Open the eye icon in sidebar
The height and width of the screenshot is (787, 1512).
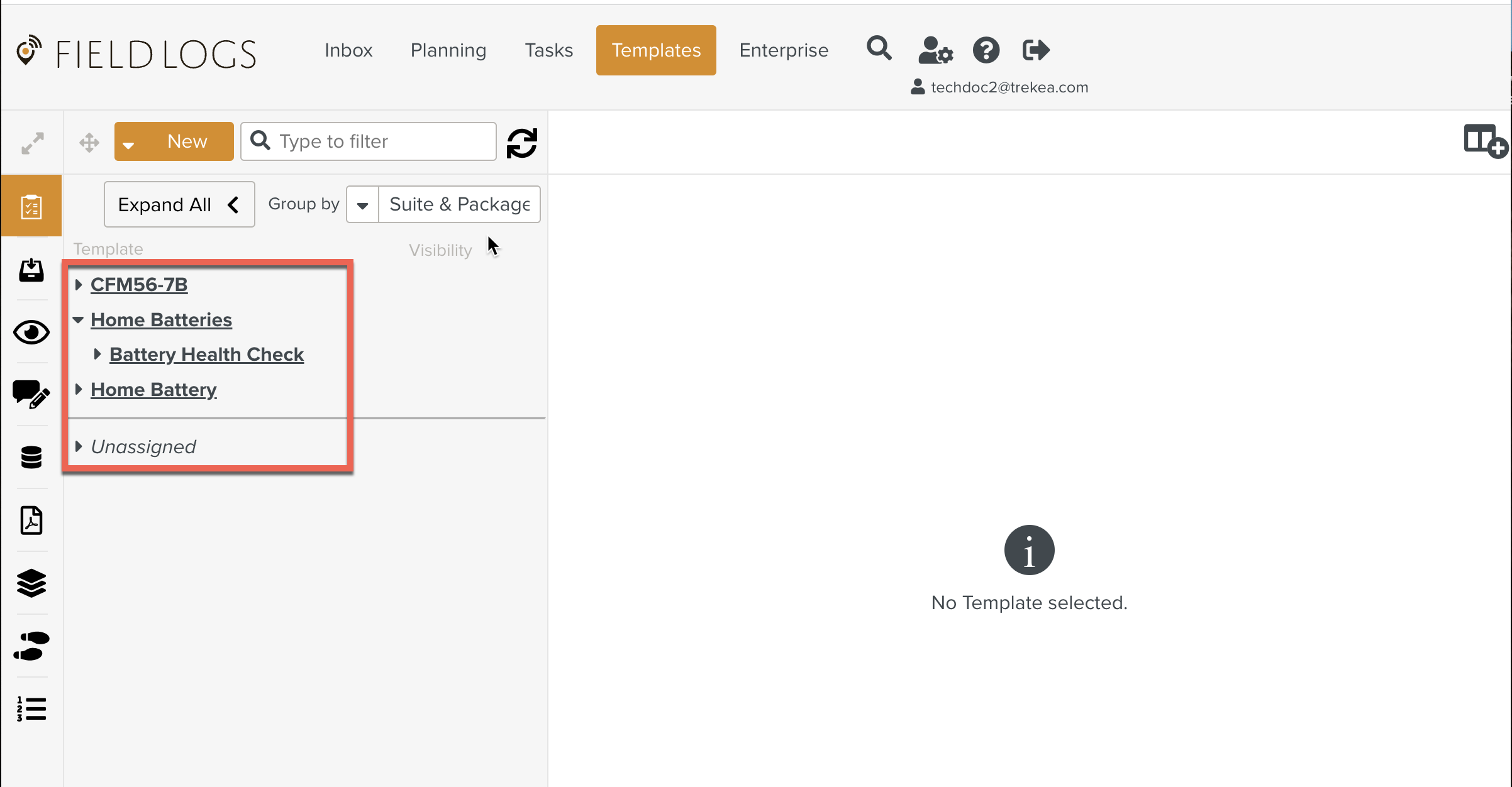[x=31, y=332]
